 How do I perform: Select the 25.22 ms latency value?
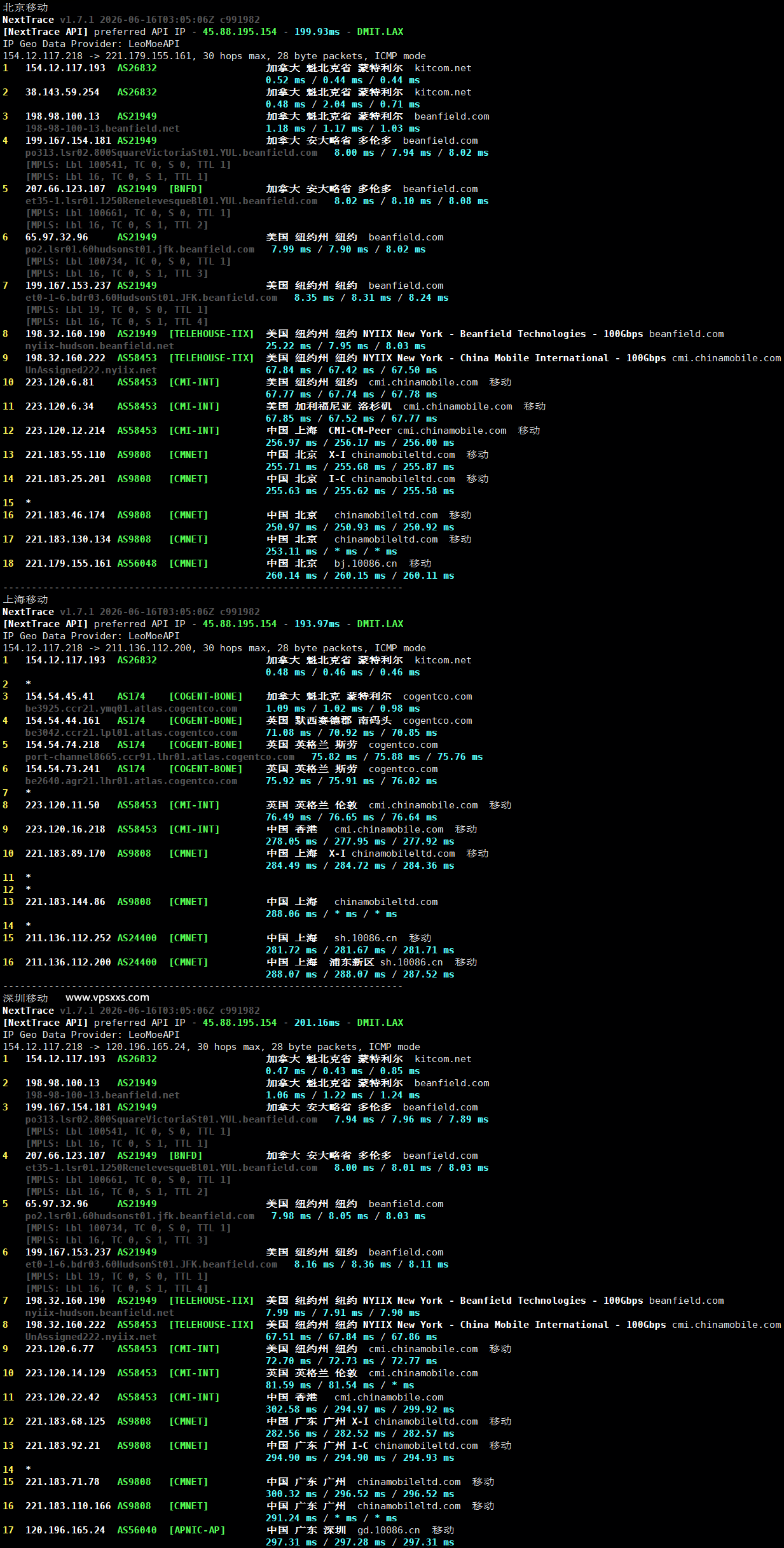[289, 346]
